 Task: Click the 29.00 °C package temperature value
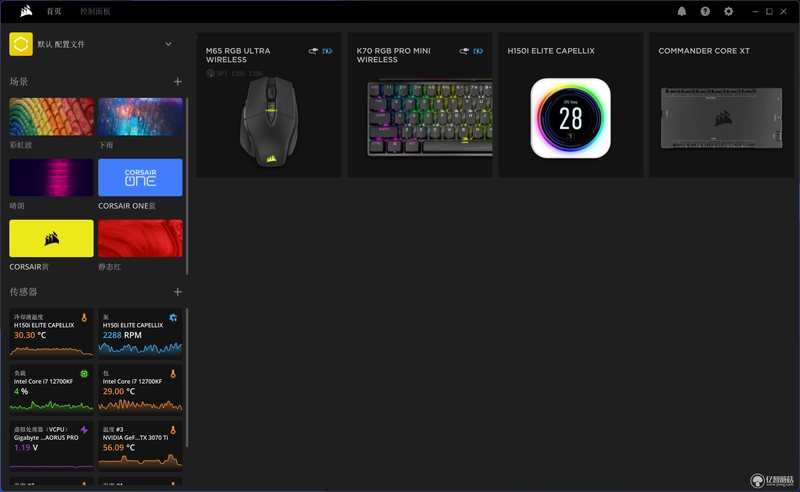tap(119, 391)
